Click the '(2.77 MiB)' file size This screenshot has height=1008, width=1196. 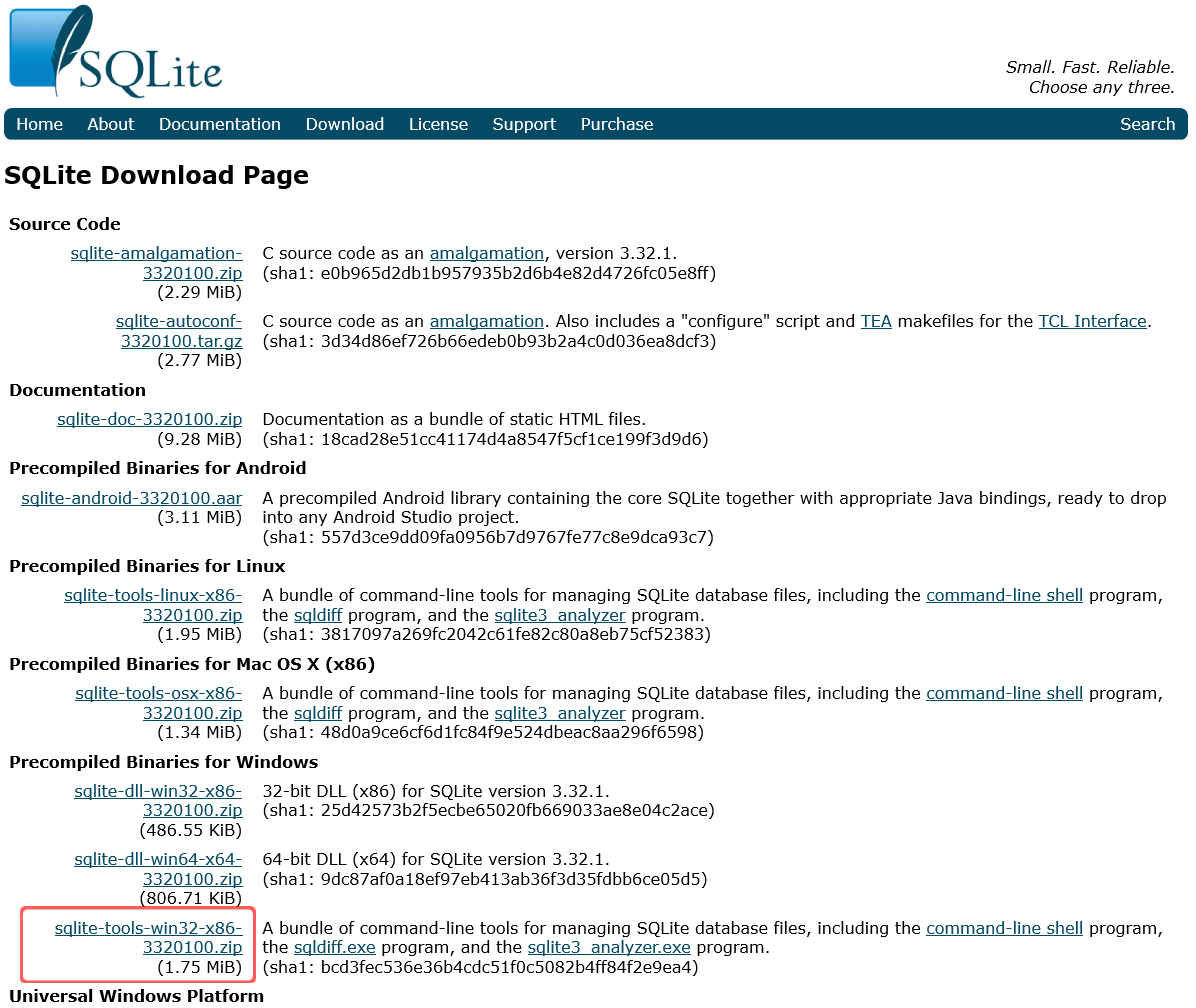pos(200,361)
